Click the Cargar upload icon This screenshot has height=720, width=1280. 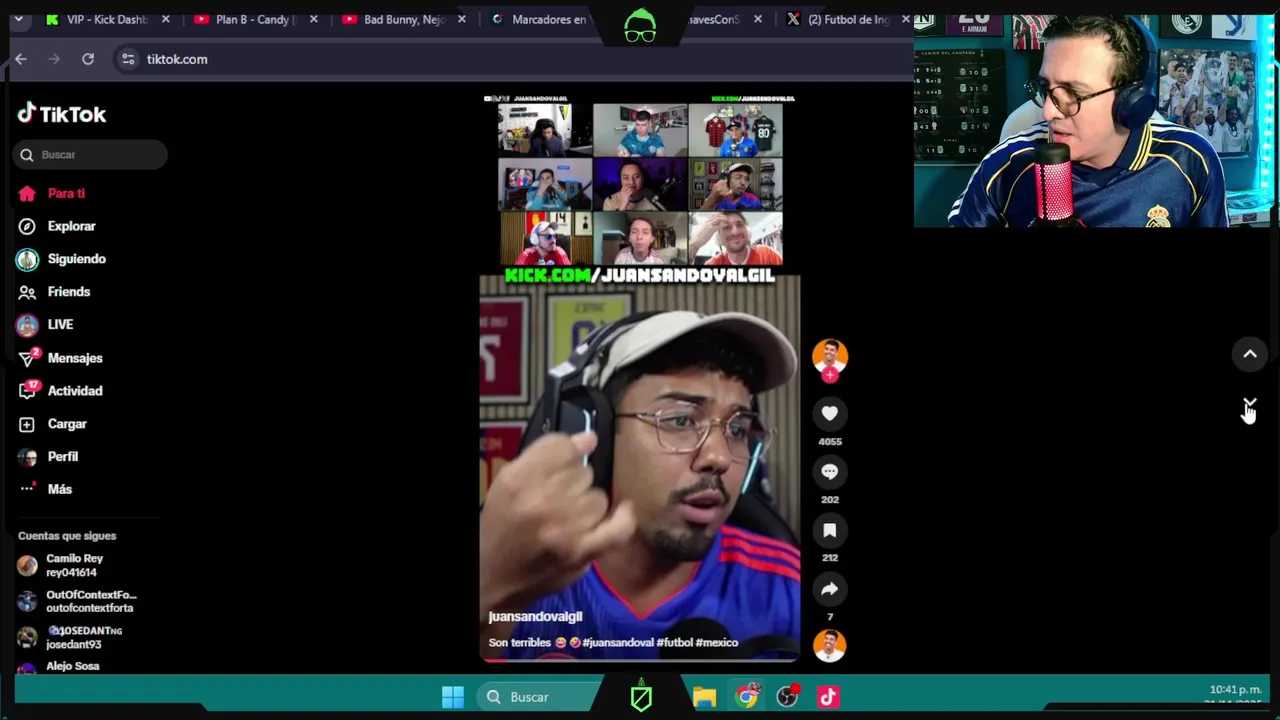27,424
